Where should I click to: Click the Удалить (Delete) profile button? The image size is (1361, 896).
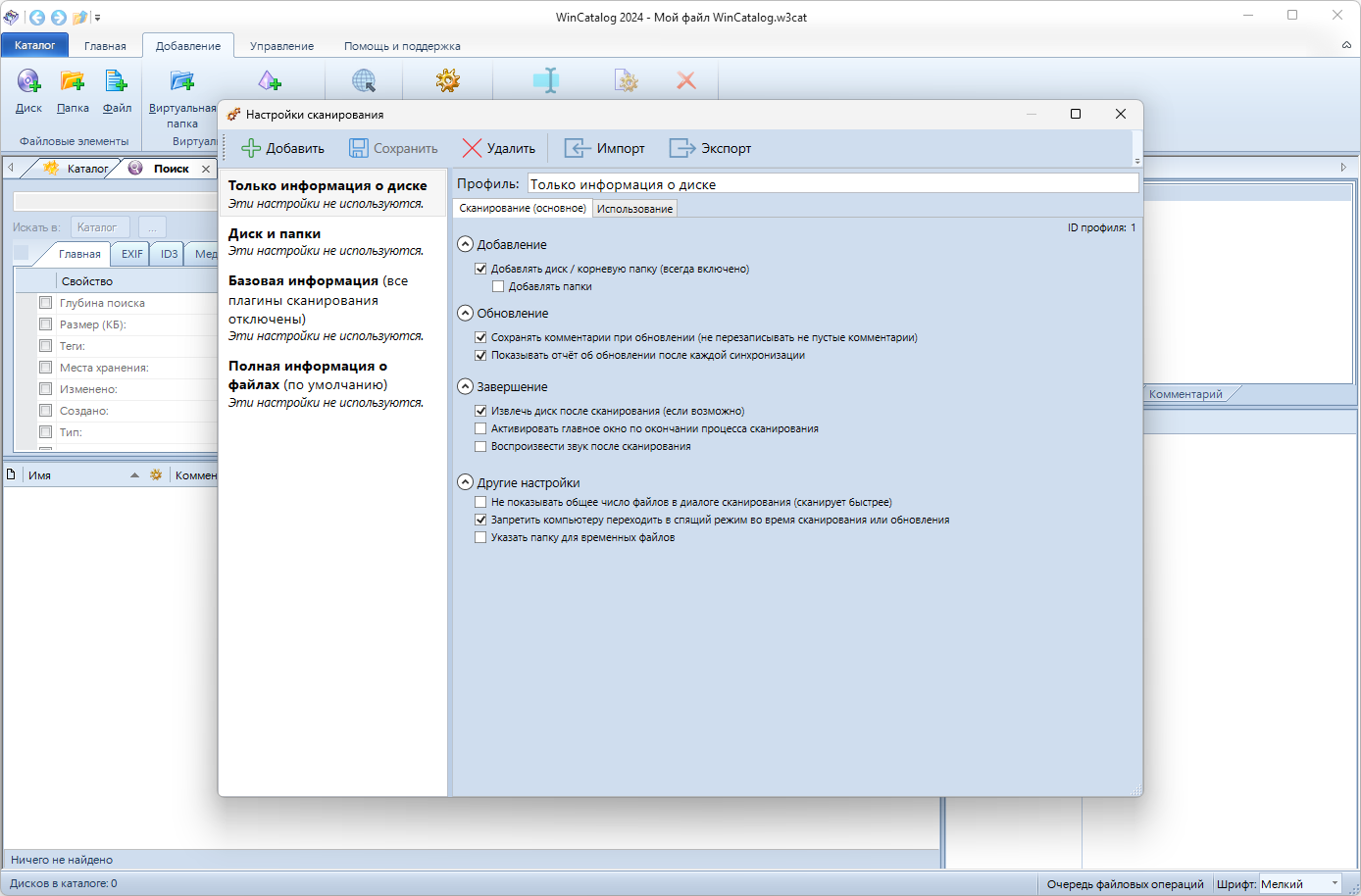(498, 148)
